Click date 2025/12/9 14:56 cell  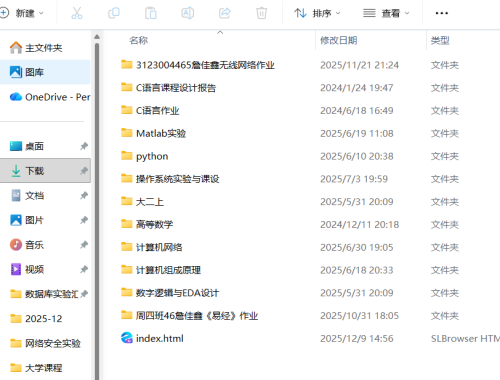pos(357,339)
